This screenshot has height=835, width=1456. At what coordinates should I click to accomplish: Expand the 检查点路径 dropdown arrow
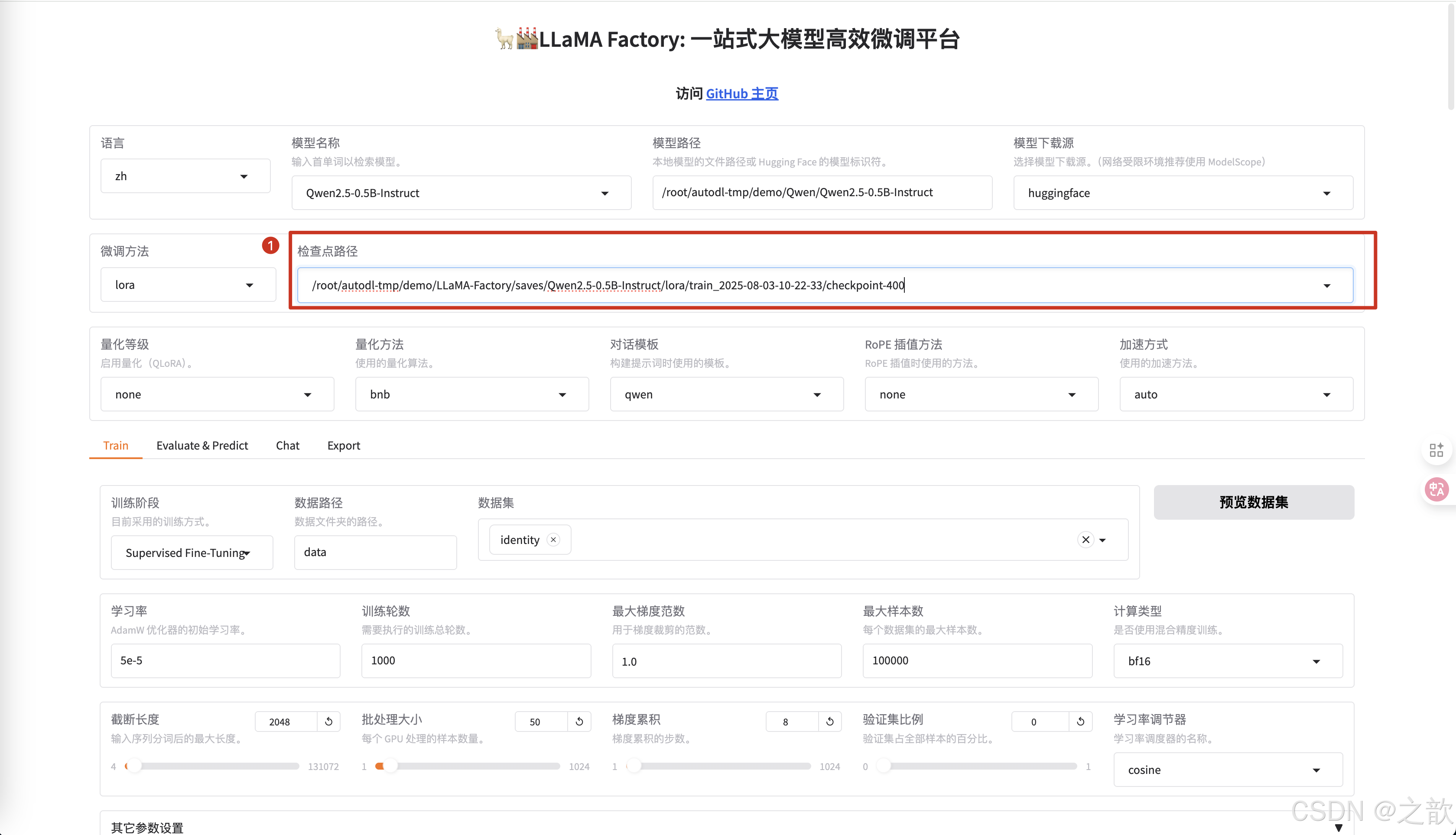(x=1326, y=285)
